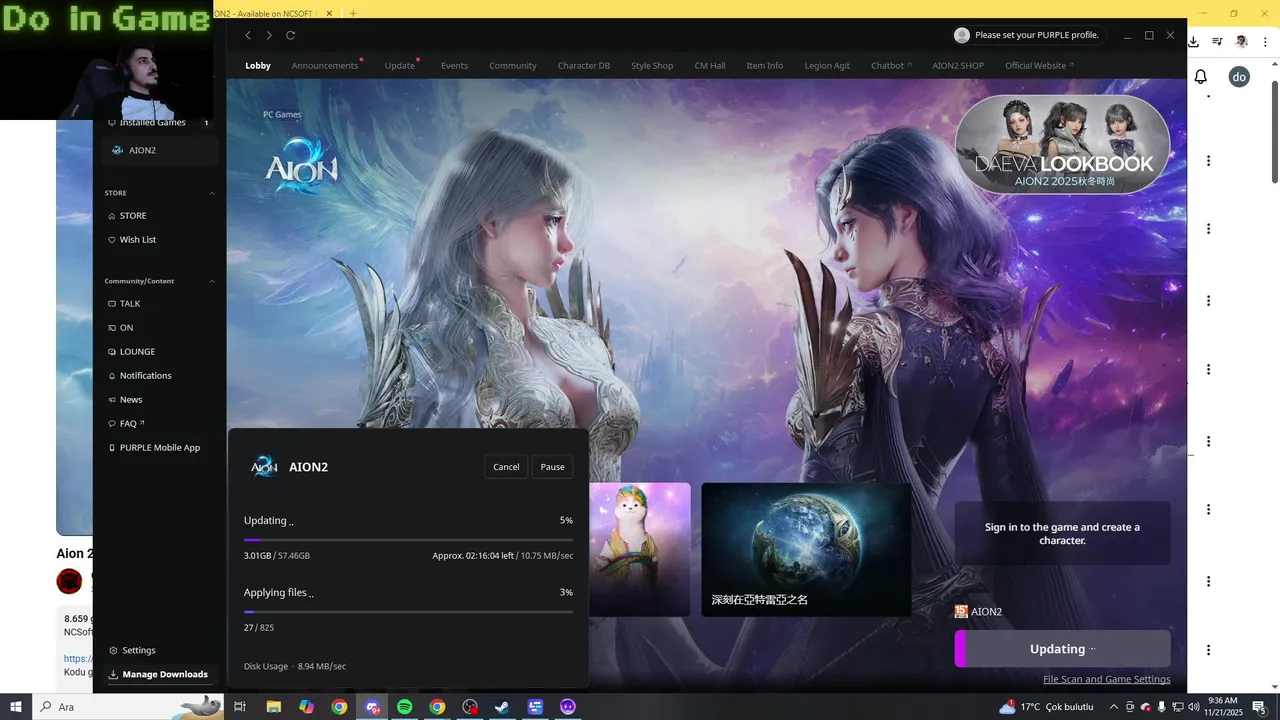1280x720 pixels.
Task: Open the Windows Start menu
Action: coord(16,707)
